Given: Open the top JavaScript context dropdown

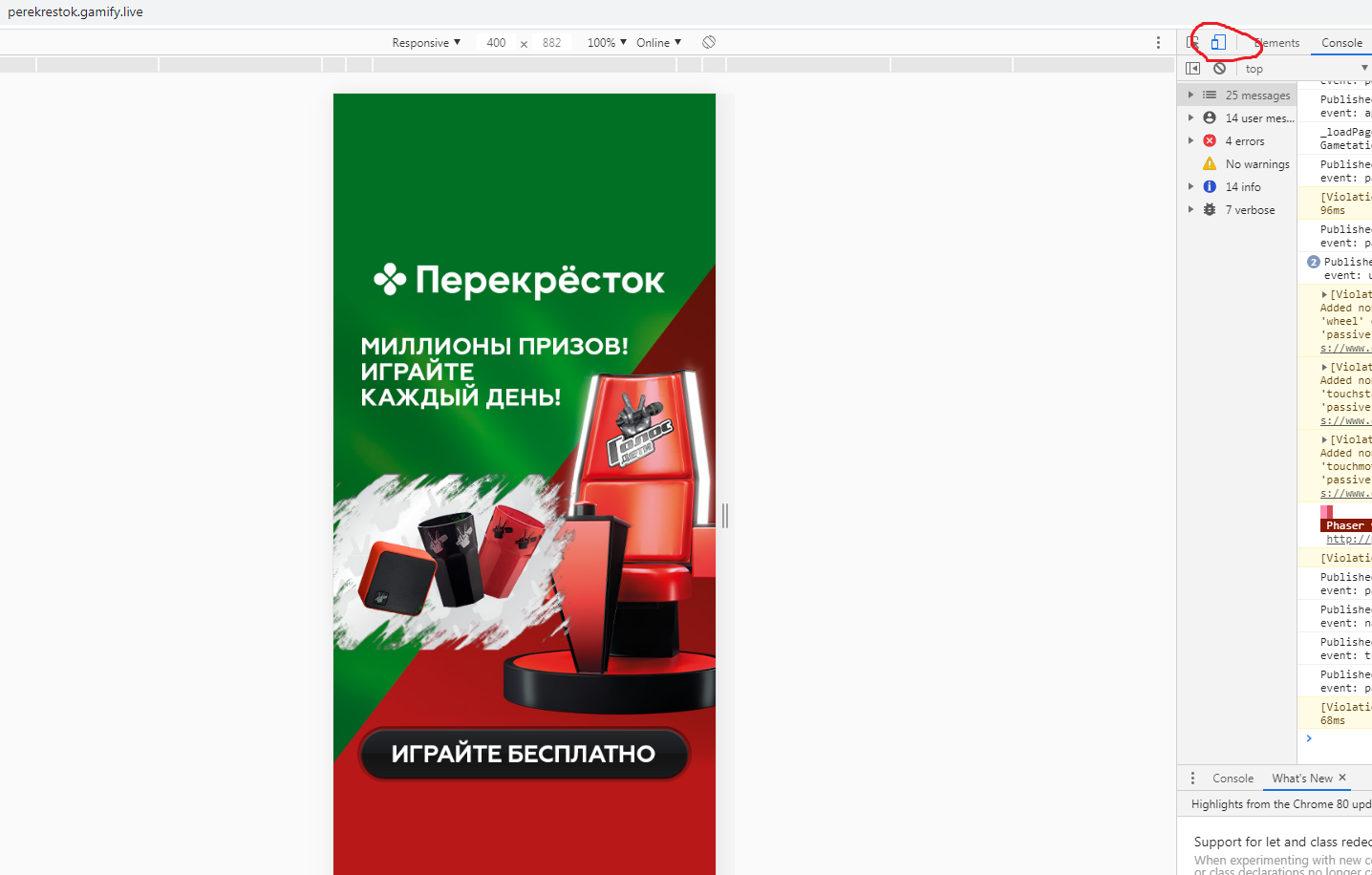Looking at the screenshot, I should pos(1306,68).
